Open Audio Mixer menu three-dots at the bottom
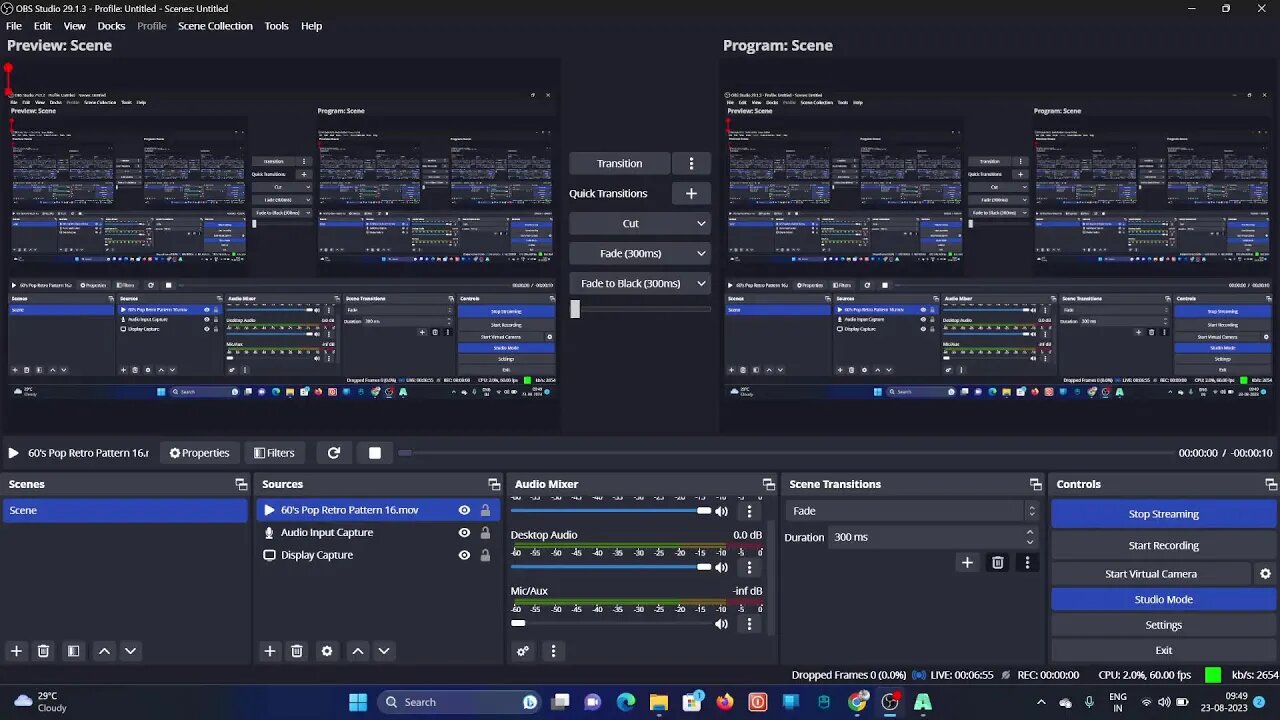This screenshot has width=1280, height=720. click(553, 651)
